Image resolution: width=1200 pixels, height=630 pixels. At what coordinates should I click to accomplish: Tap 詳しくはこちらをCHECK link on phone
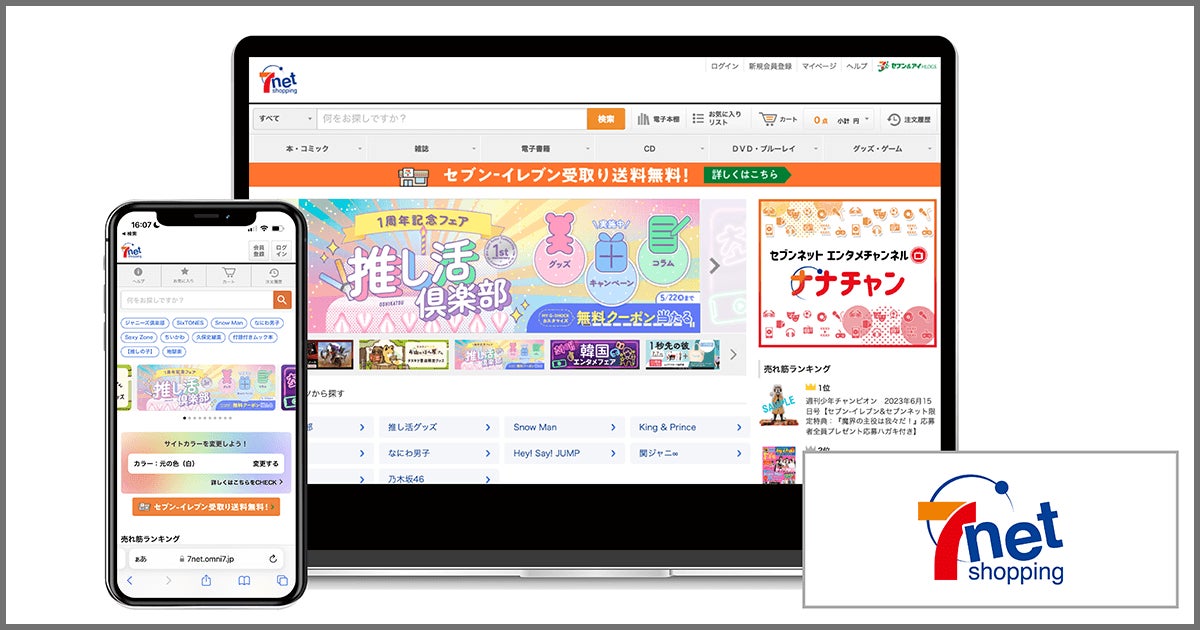coord(246,482)
